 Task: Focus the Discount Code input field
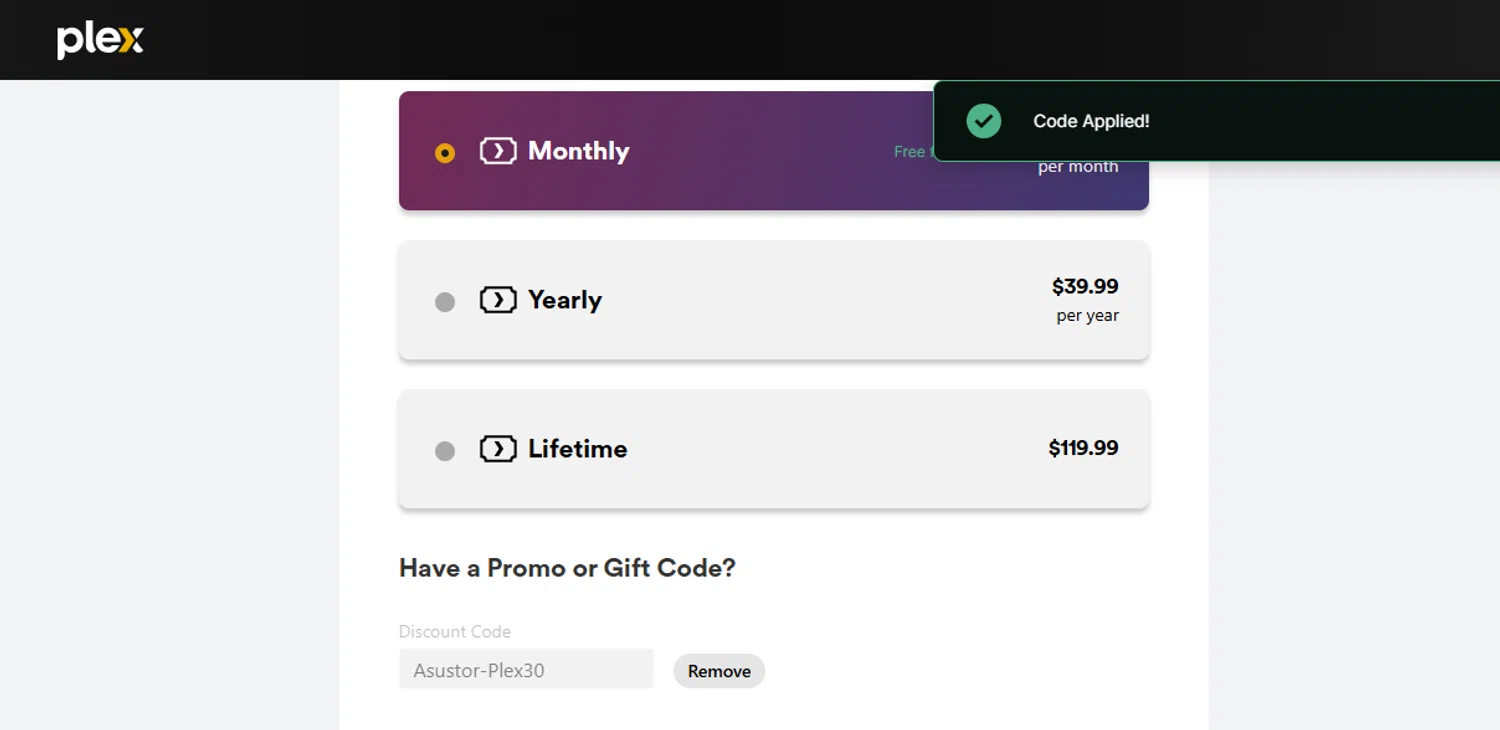[x=526, y=670]
